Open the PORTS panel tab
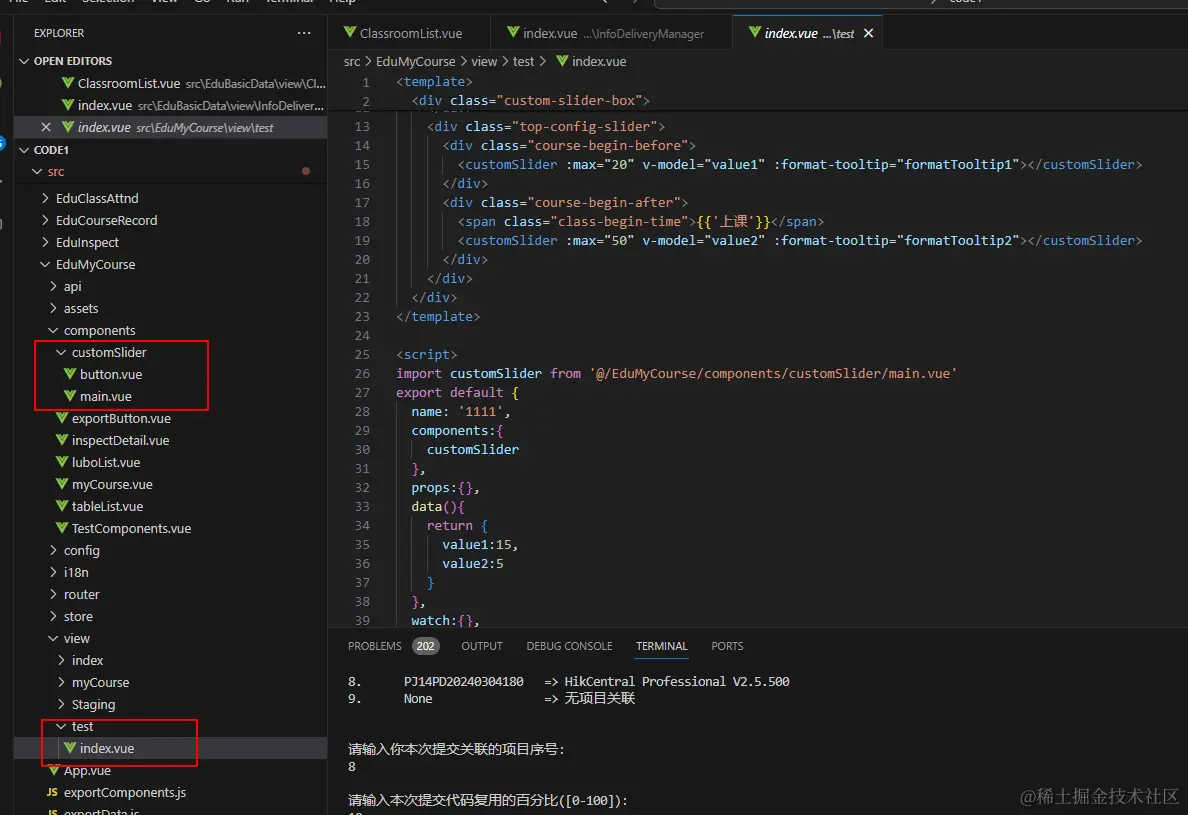The width and height of the screenshot is (1188, 815). click(727, 646)
